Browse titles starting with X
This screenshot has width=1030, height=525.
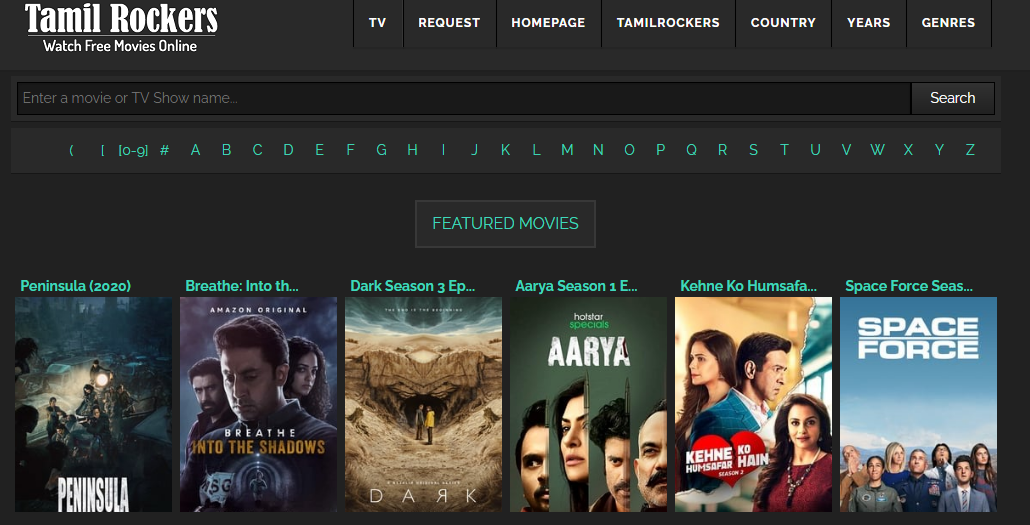(x=908, y=150)
